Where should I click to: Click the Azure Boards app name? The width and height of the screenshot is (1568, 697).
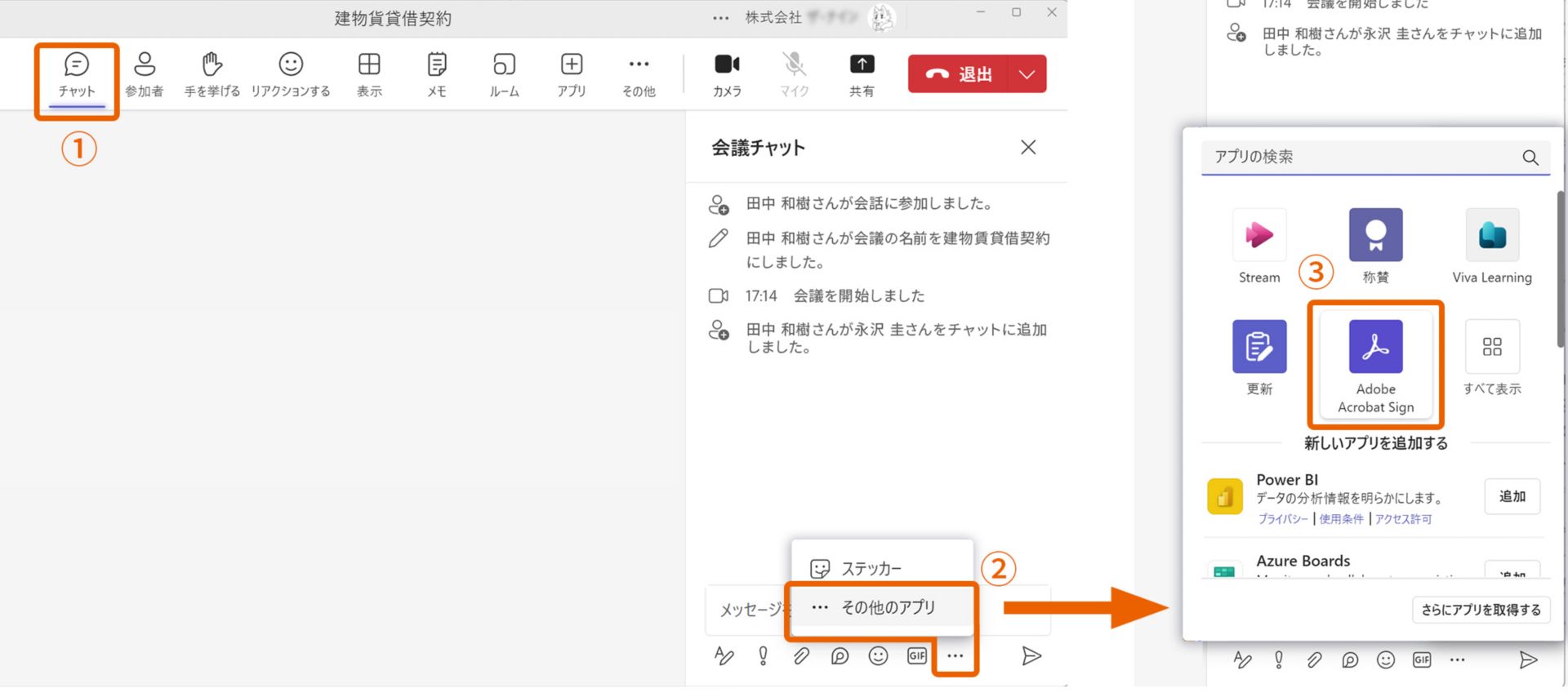pyautogui.click(x=1303, y=561)
